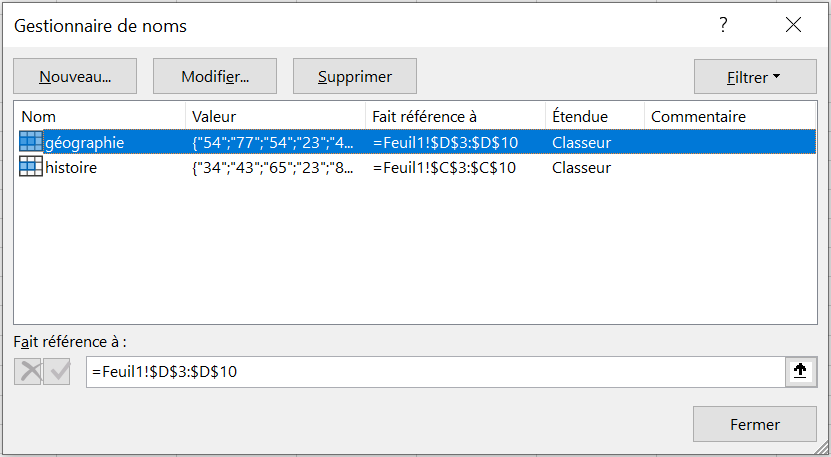Click the Étendue column header

[595, 116]
